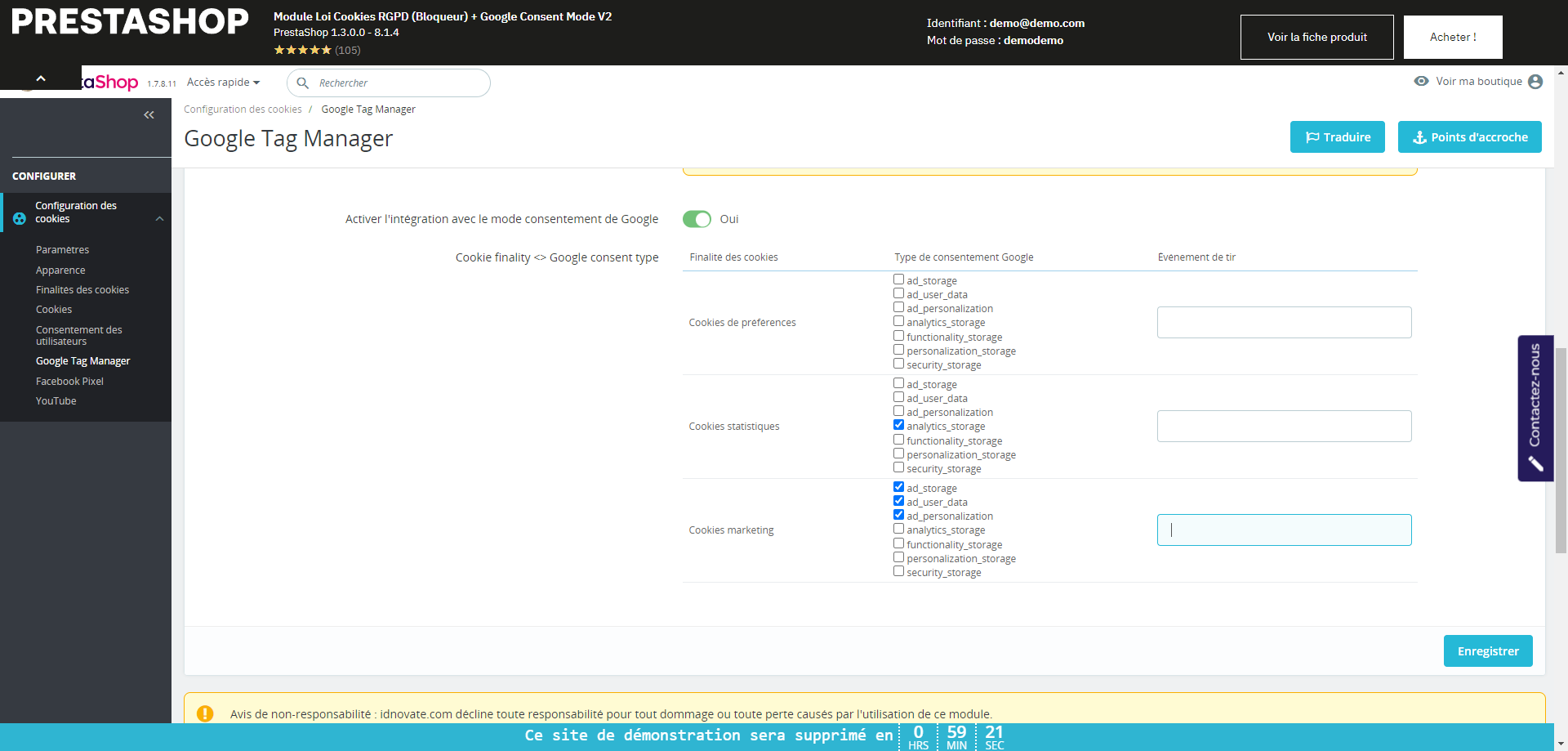This screenshot has width=1568, height=751.
Task: Click the Acheter ! button
Action: 1453,37
